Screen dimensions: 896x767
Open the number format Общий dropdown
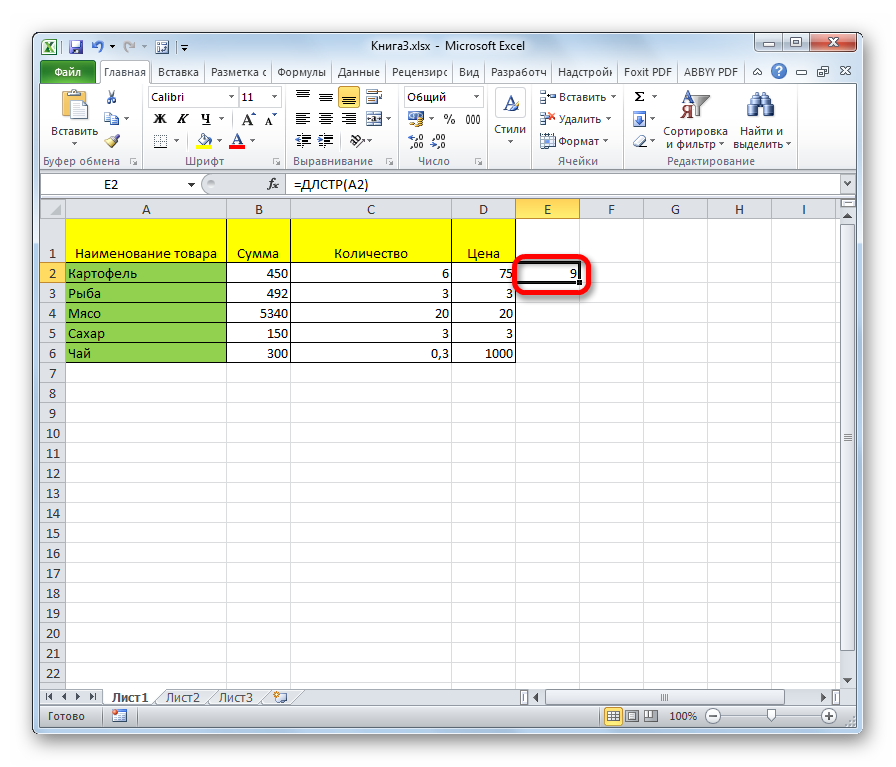pyautogui.click(x=475, y=97)
